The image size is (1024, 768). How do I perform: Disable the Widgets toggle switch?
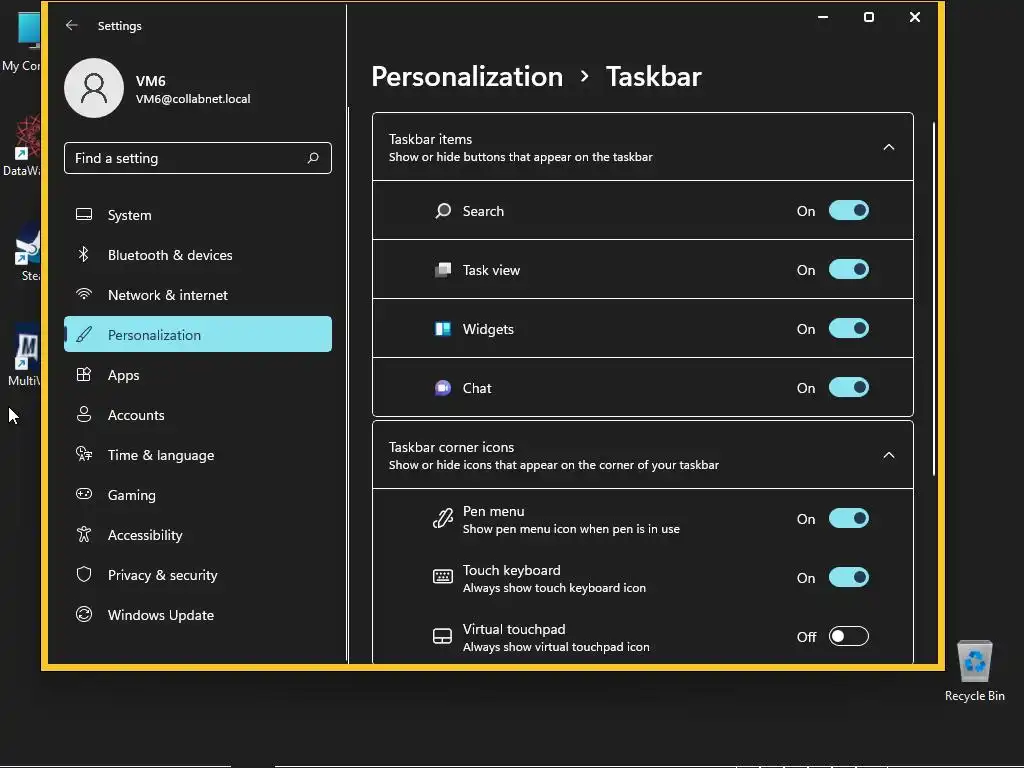pyautogui.click(x=848, y=329)
